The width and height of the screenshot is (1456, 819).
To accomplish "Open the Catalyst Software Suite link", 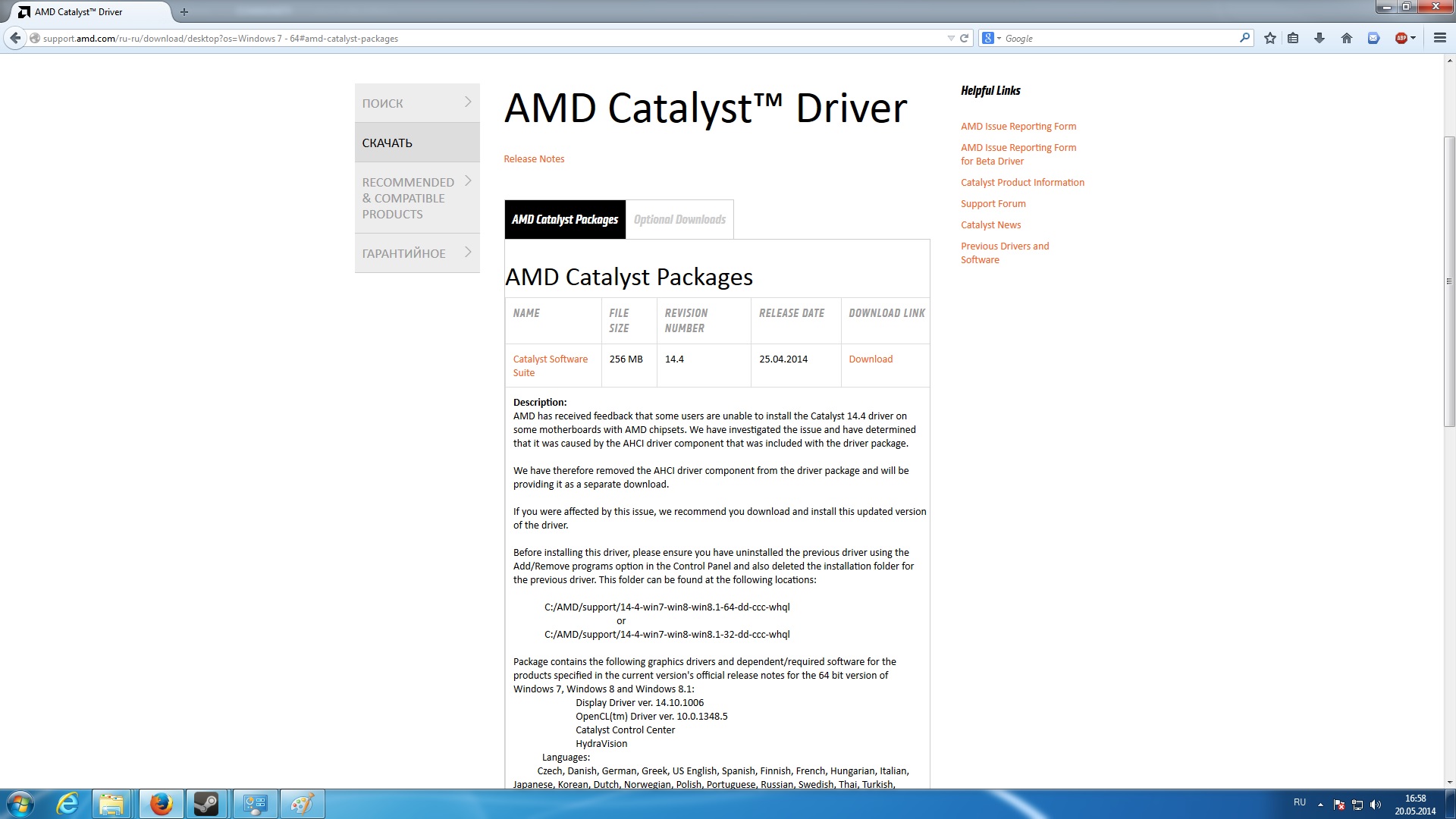I will point(551,366).
